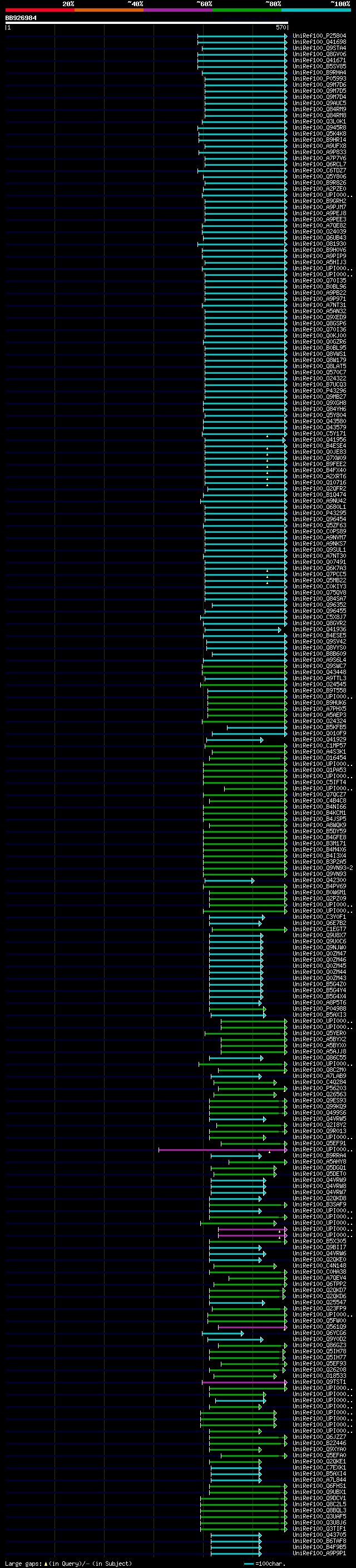The width and height of the screenshot is (356, 1568).
Task: Click the UniRef100_A9P833 label
Action: 319,152
